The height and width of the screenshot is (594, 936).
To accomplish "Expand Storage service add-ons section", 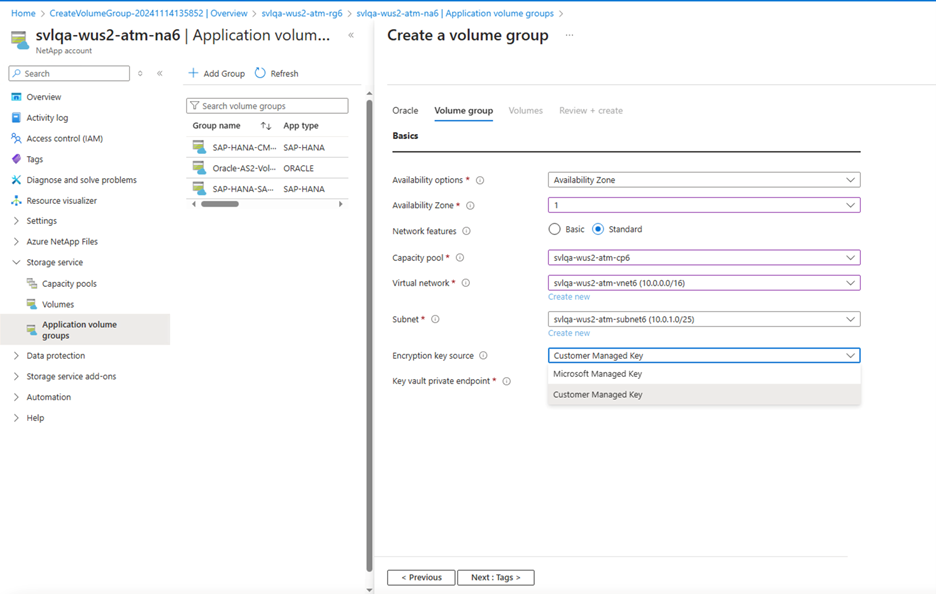I will coord(16,377).
